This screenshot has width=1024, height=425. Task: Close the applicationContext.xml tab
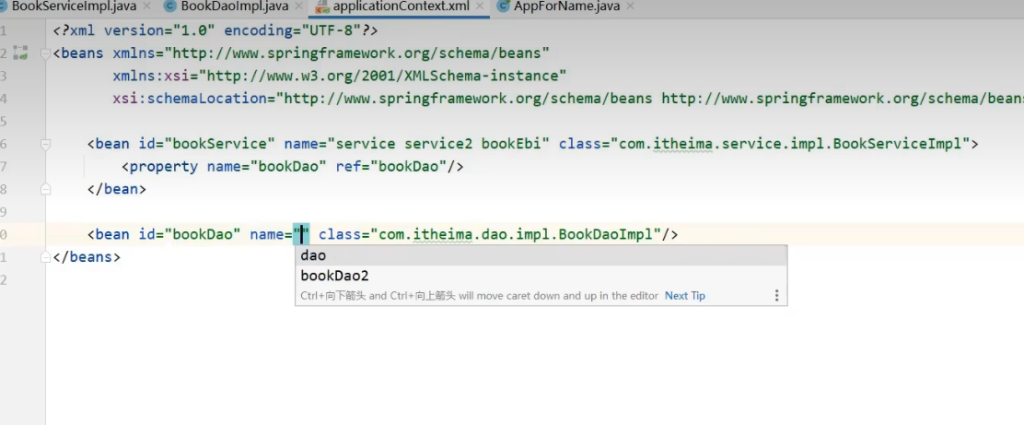click(479, 7)
